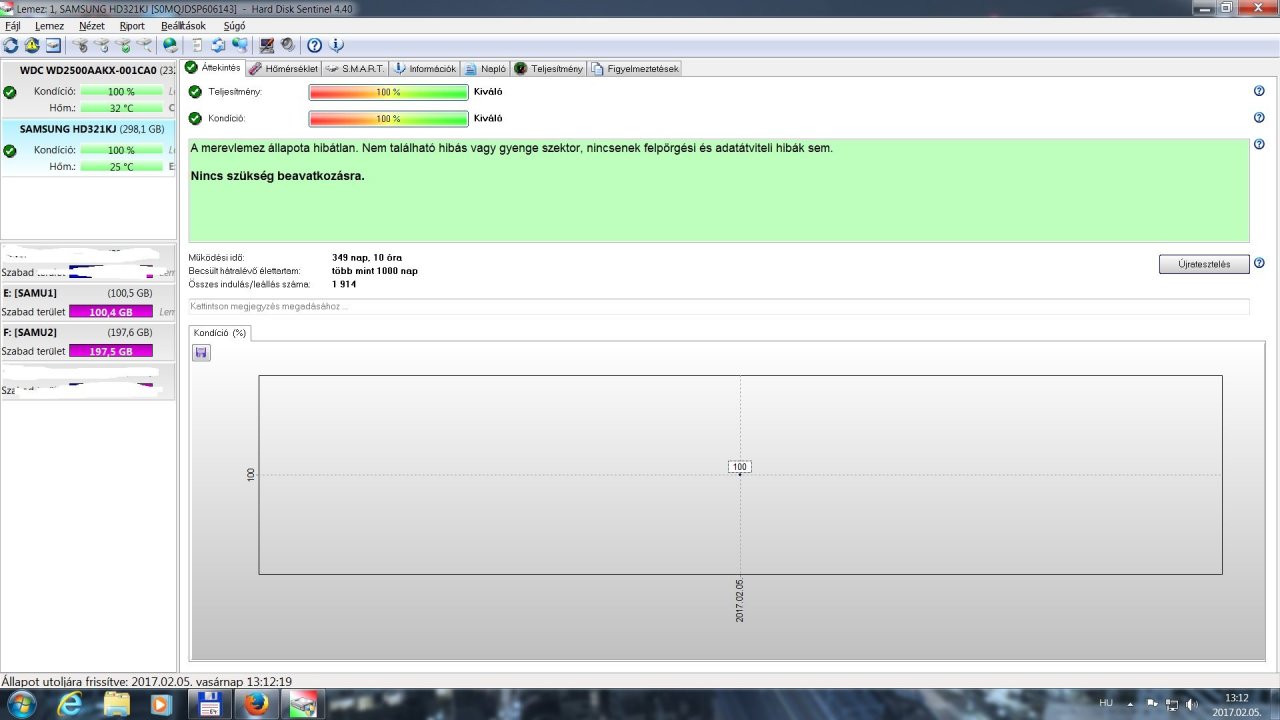Click the main Kondíció 100 % gradient bar

pos(389,118)
